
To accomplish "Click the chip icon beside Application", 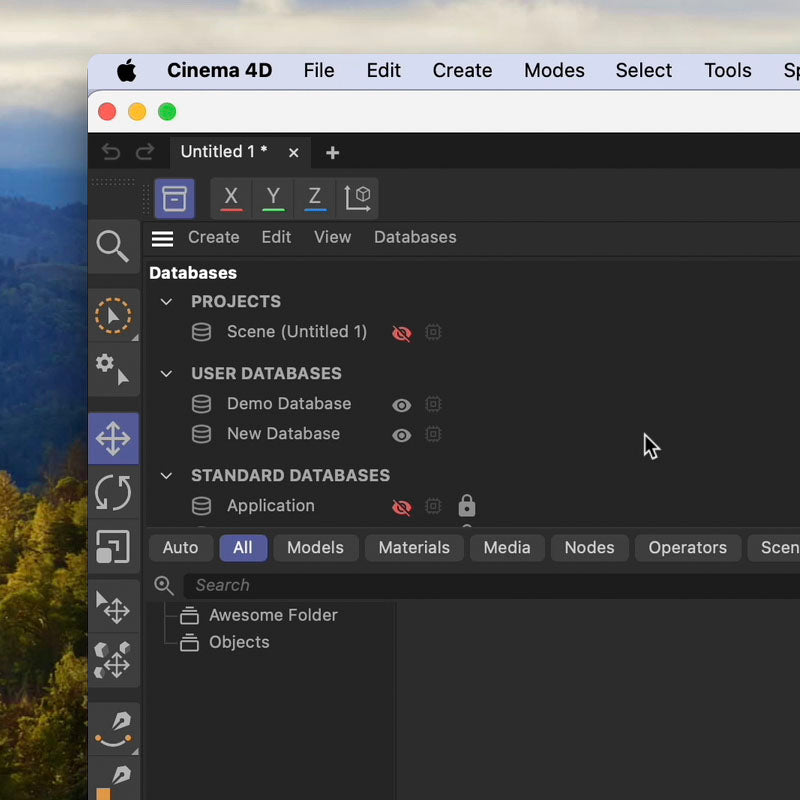I will pyautogui.click(x=433, y=506).
